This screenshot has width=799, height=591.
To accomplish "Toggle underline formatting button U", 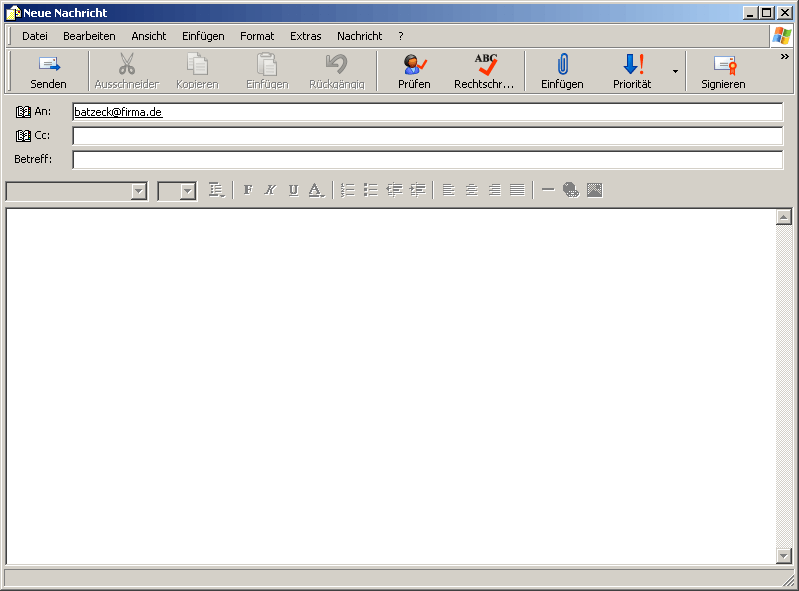I will coord(293,190).
